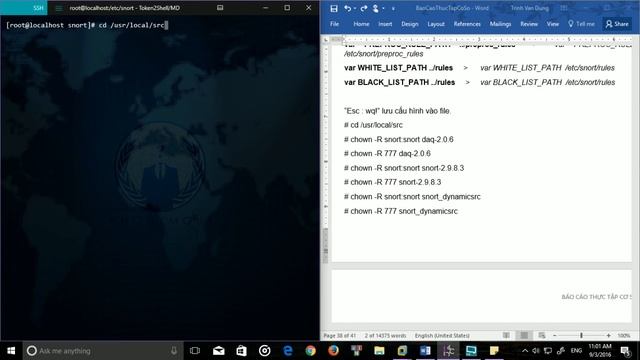The height and width of the screenshot is (360, 640).
Task: Redo the last action in Word
Action: 364,8
